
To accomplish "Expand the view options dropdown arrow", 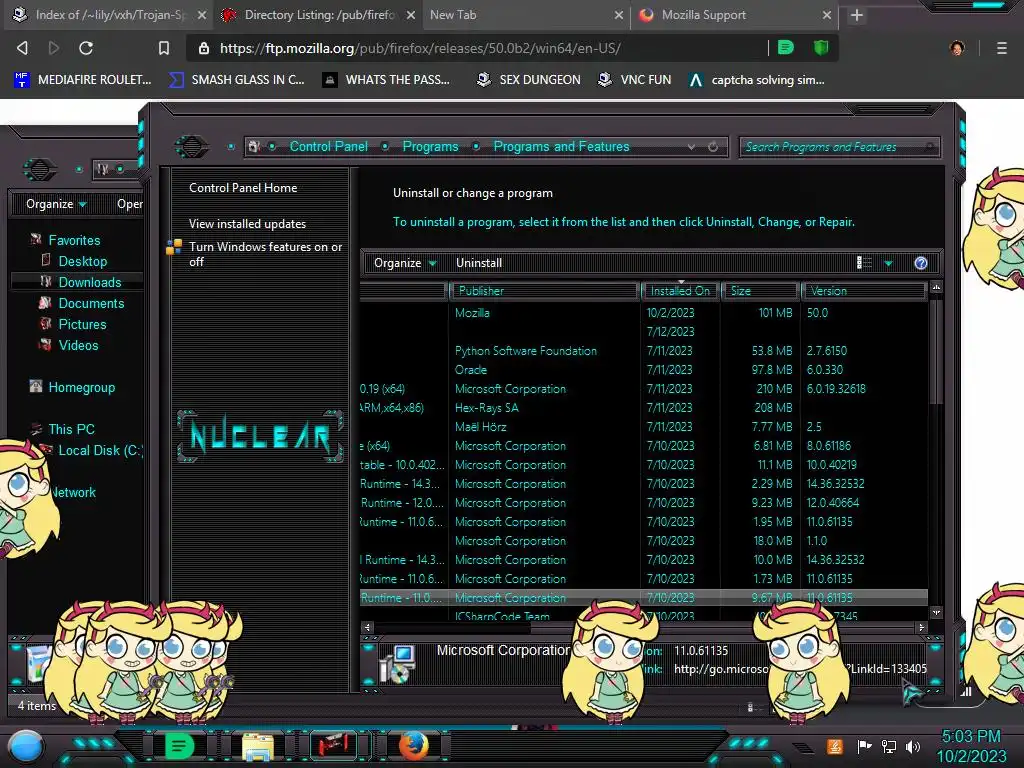I will click(x=888, y=263).
